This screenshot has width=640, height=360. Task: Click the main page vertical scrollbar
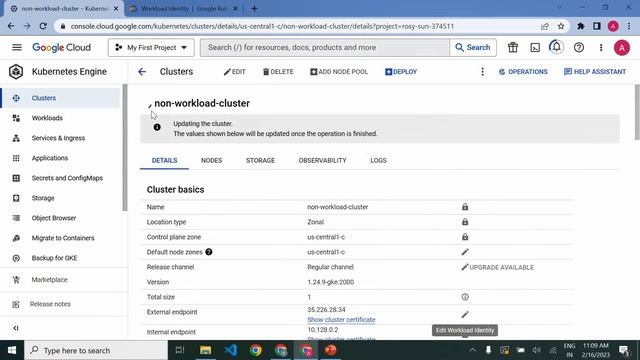(637, 112)
